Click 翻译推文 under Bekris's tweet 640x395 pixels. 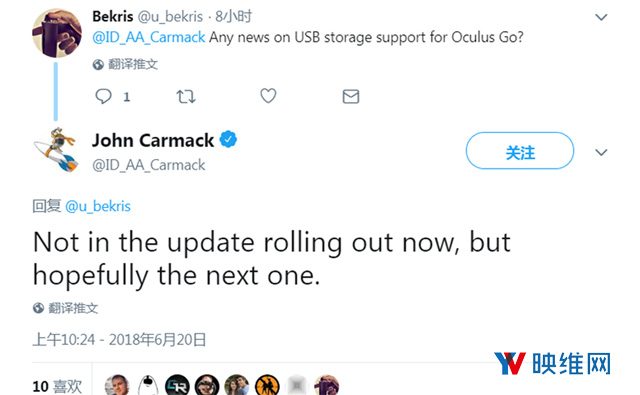(133, 64)
